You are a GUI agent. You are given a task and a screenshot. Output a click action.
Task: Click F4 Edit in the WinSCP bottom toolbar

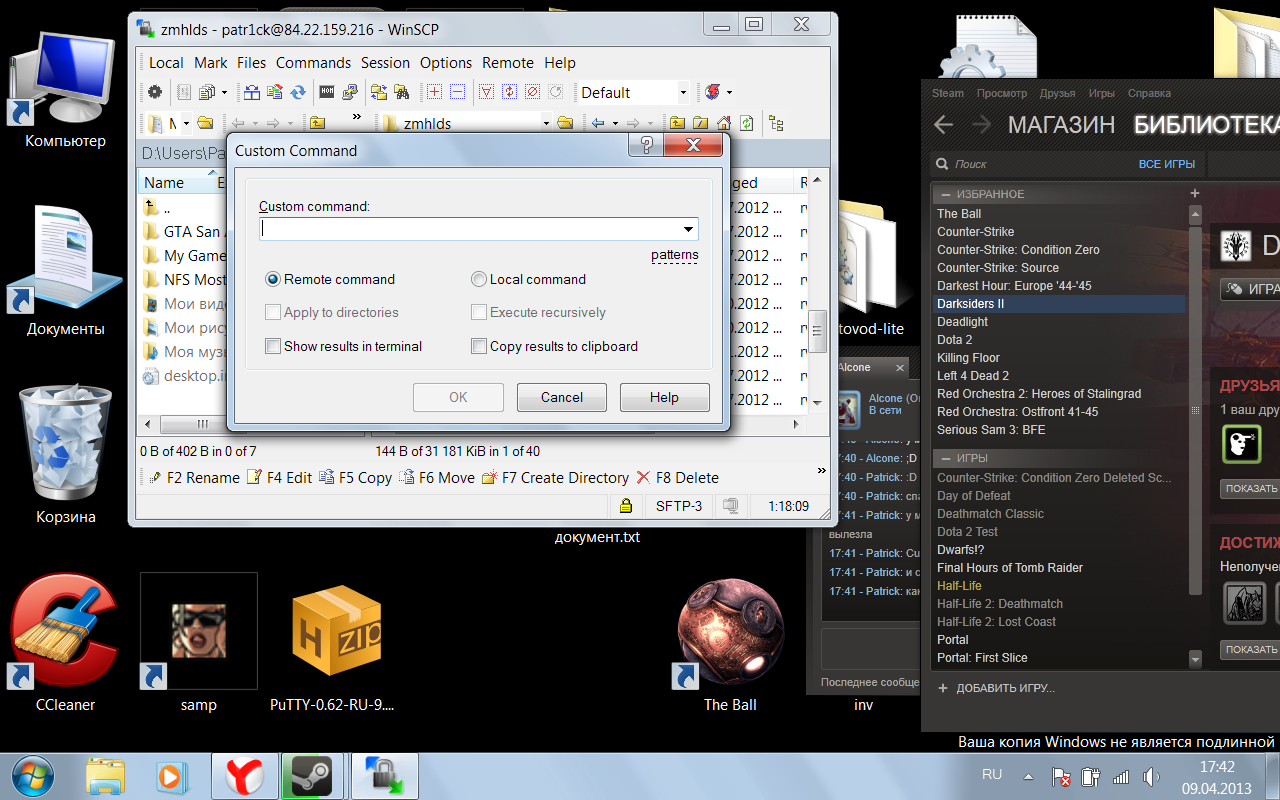279,478
